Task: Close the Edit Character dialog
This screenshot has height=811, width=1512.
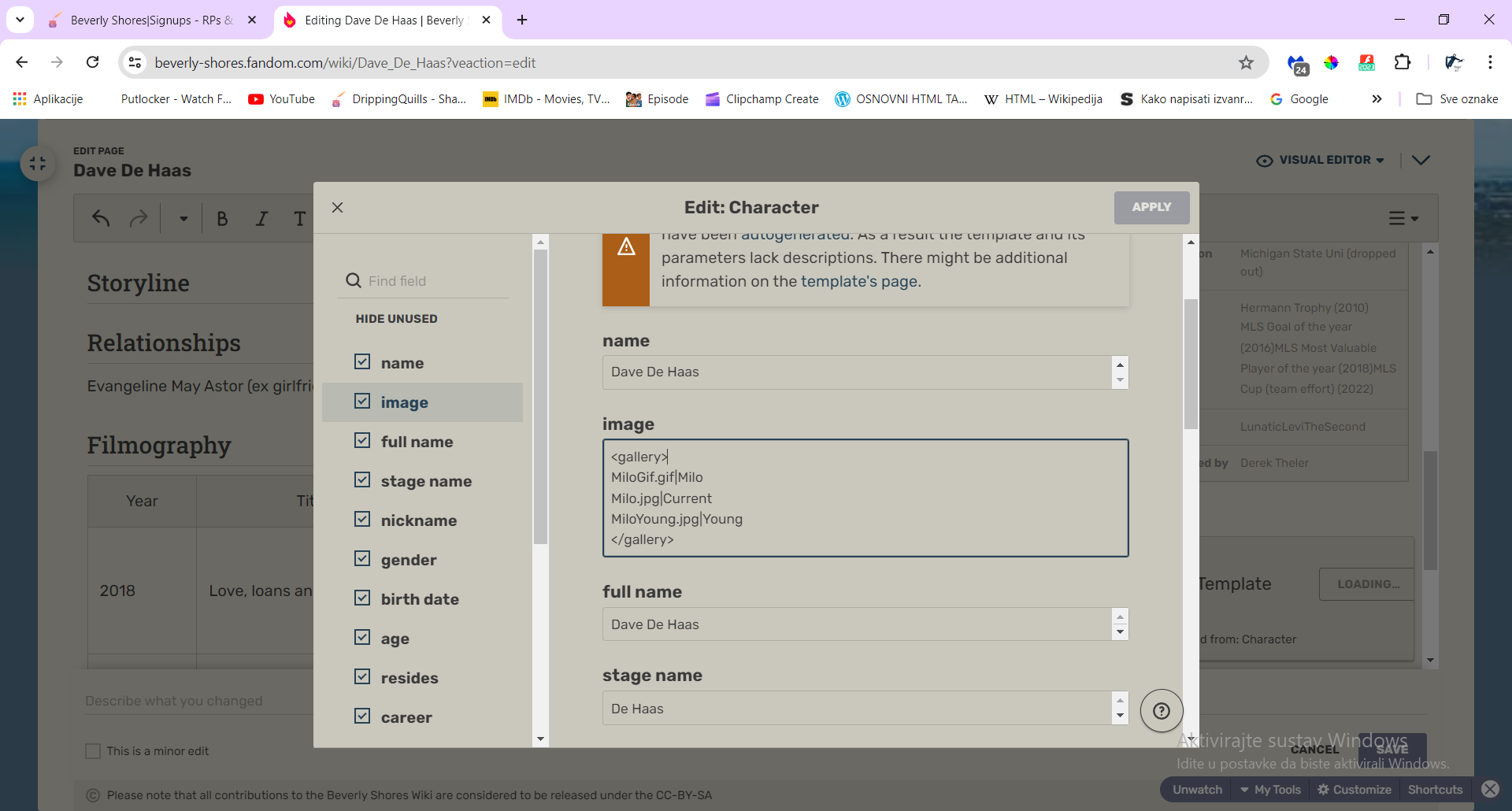Action: [x=337, y=207]
